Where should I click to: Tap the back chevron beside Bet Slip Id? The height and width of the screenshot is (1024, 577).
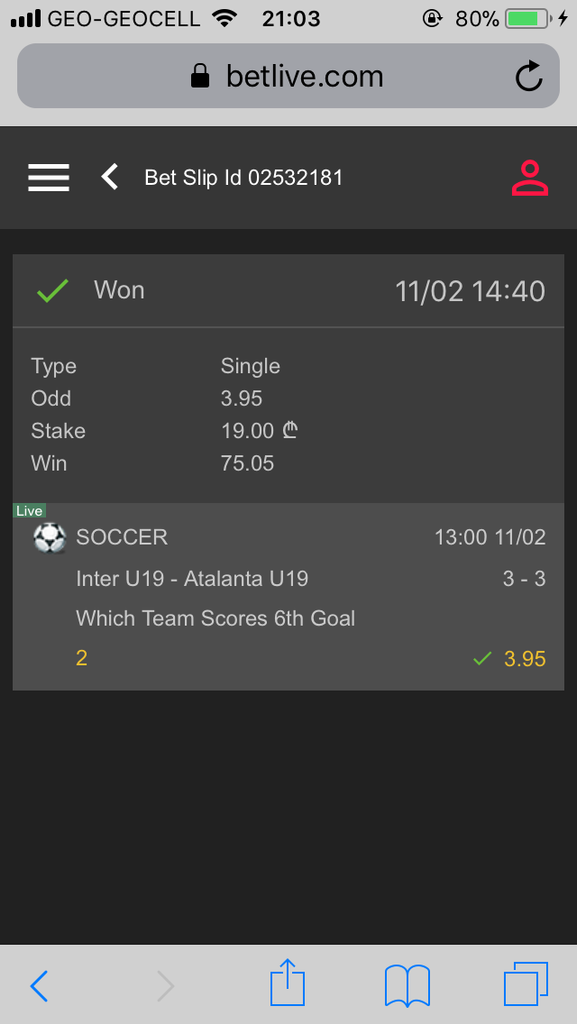pyautogui.click(x=110, y=177)
